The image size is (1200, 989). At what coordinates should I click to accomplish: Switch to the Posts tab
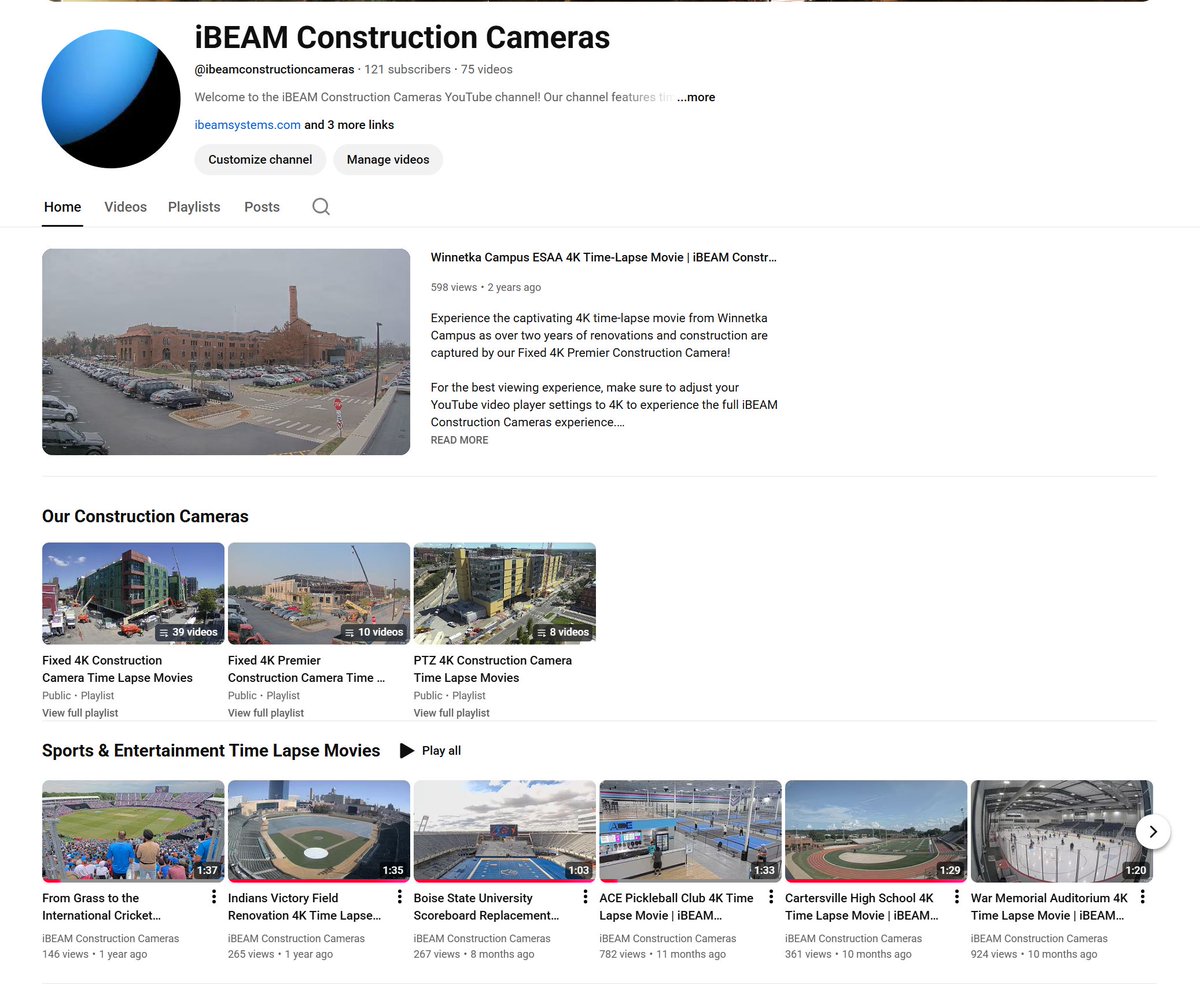click(x=262, y=207)
